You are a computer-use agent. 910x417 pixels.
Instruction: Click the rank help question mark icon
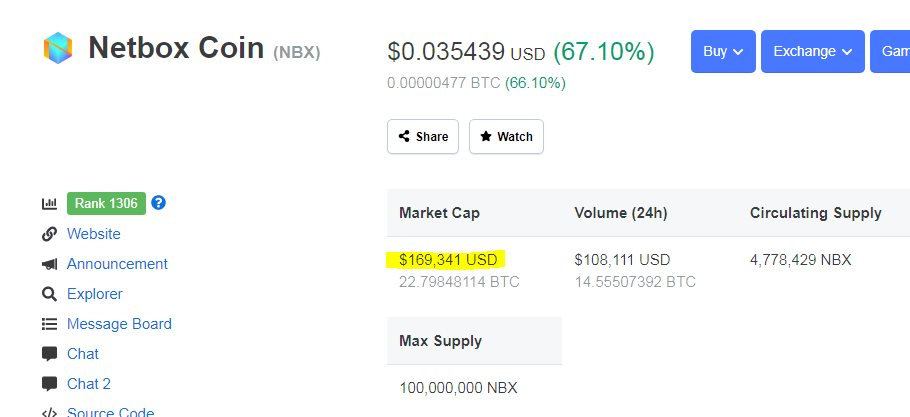pos(158,203)
